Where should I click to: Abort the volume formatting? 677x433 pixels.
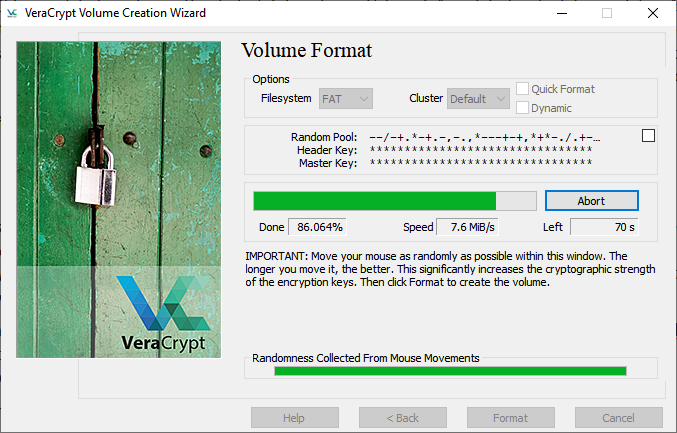pyautogui.click(x=591, y=201)
